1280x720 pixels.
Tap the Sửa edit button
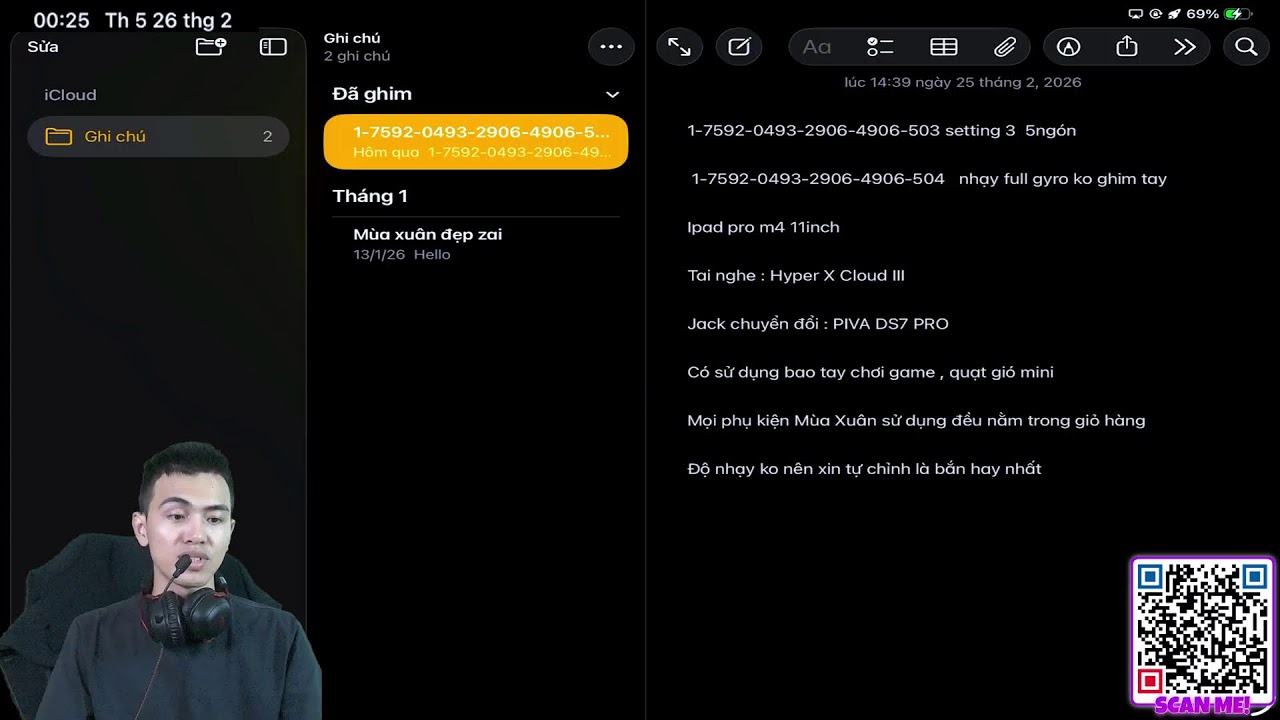43,47
